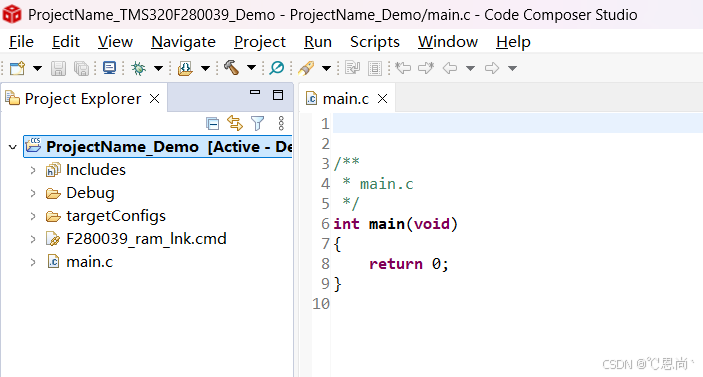Screen dimensions: 703x377
Task: Minimize the Project Explorer panel
Action: (x=255, y=92)
